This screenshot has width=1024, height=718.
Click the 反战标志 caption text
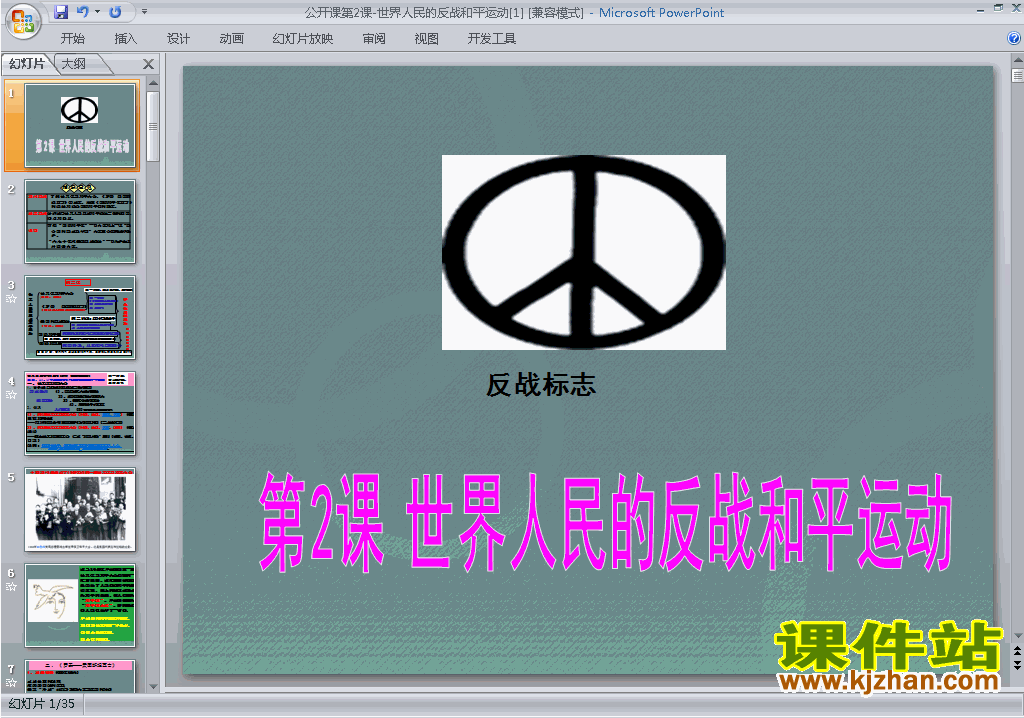(x=541, y=385)
